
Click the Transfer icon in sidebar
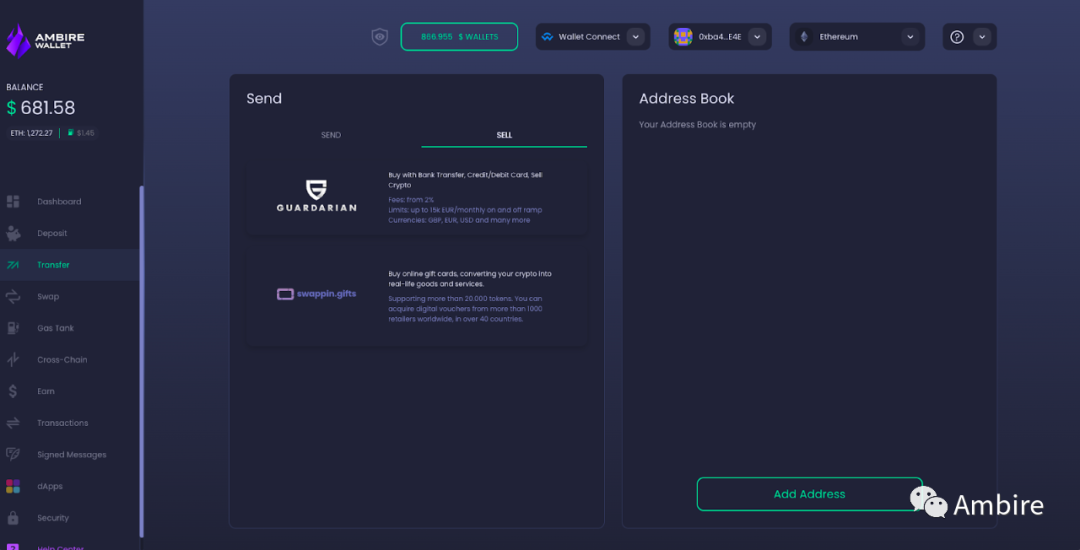tap(13, 265)
